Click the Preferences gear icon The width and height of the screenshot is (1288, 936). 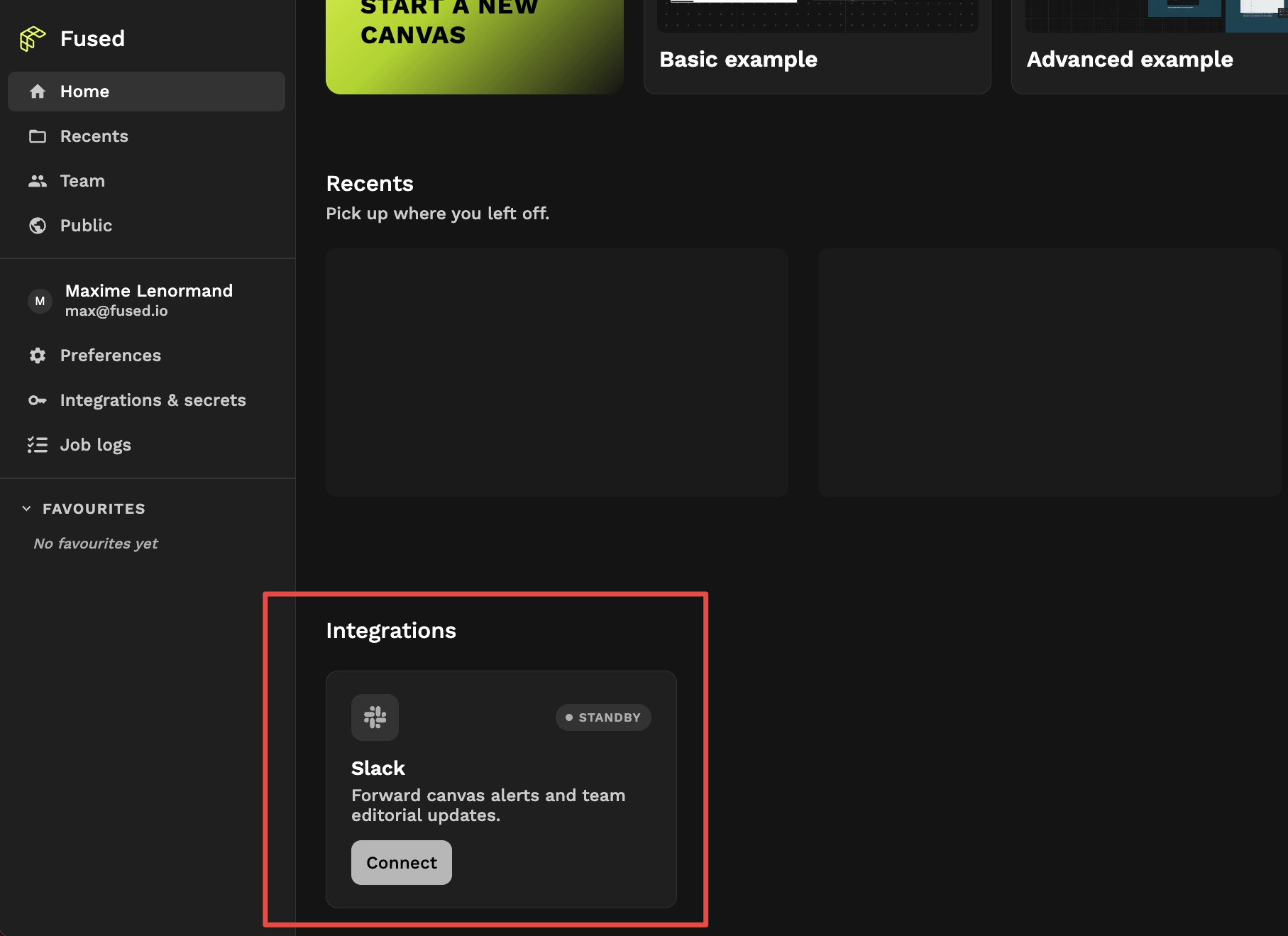coord(38,356)
